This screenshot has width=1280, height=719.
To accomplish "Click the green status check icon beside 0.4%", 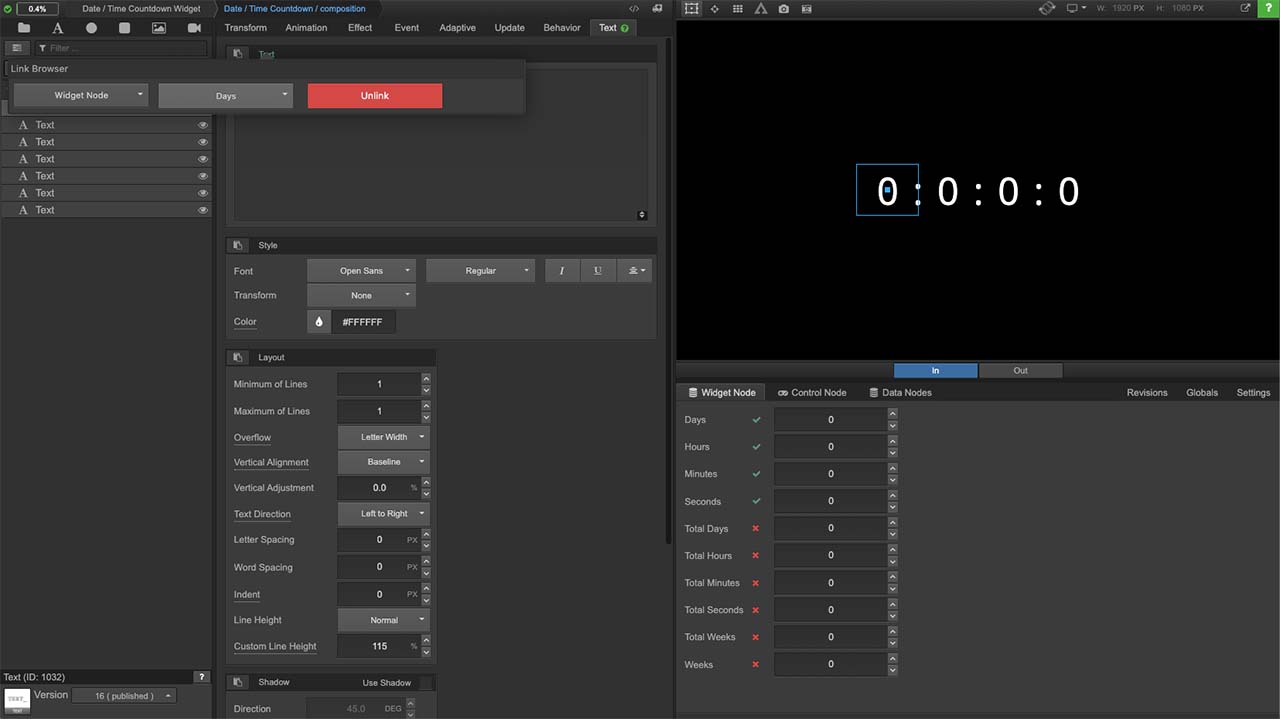I will pos(9,8).
